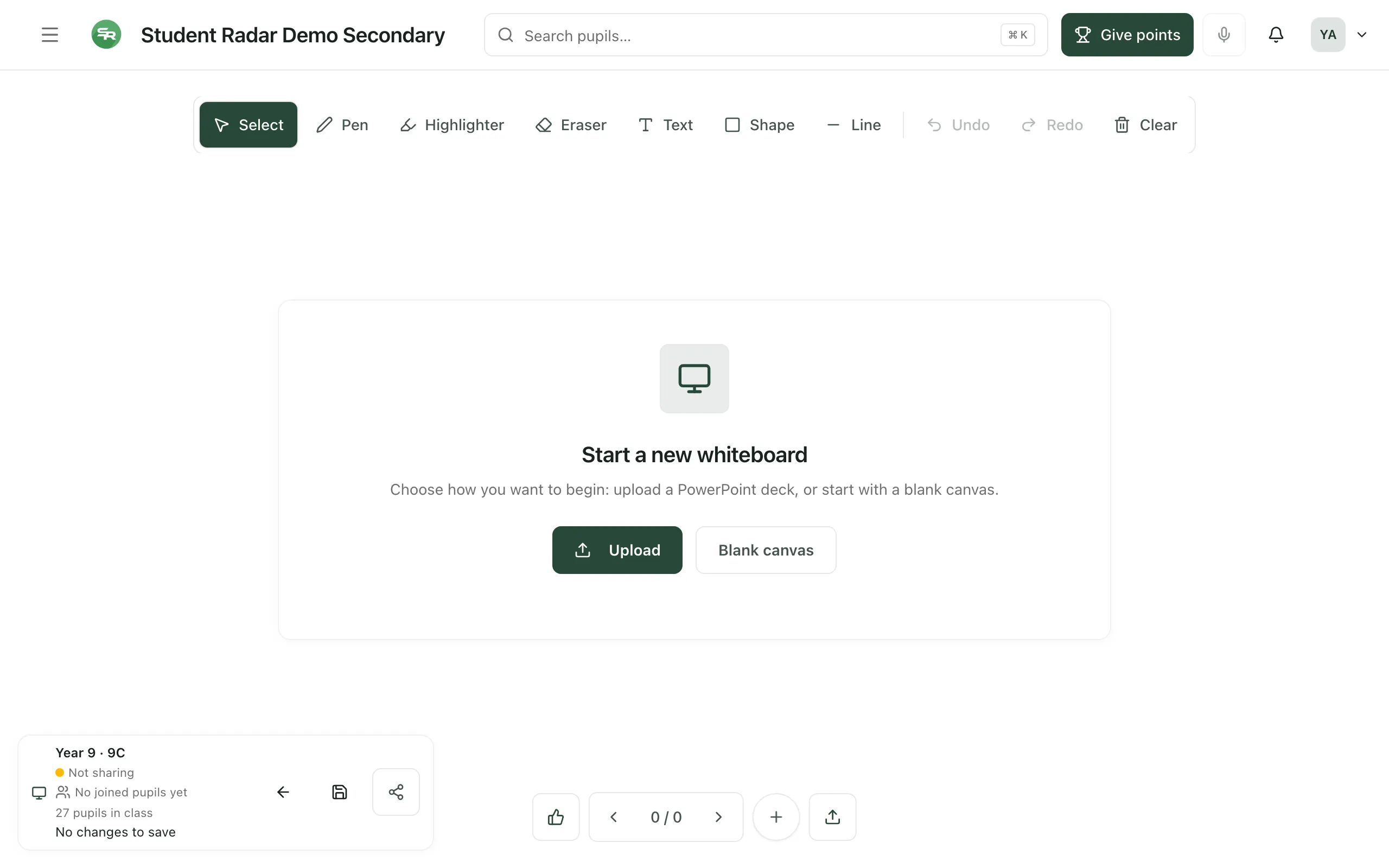Click the Undo button
Viewport: 1389px width, 868px height.
point(958,125)
